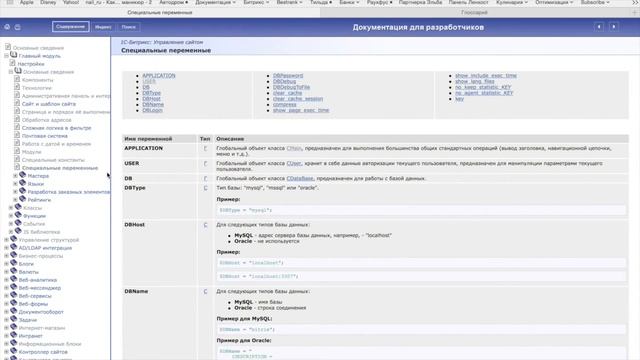The image size is (640, 360).
Task: Expand the Рейтинги tree node
Action: pyautogui.click(x=16, y=200)
